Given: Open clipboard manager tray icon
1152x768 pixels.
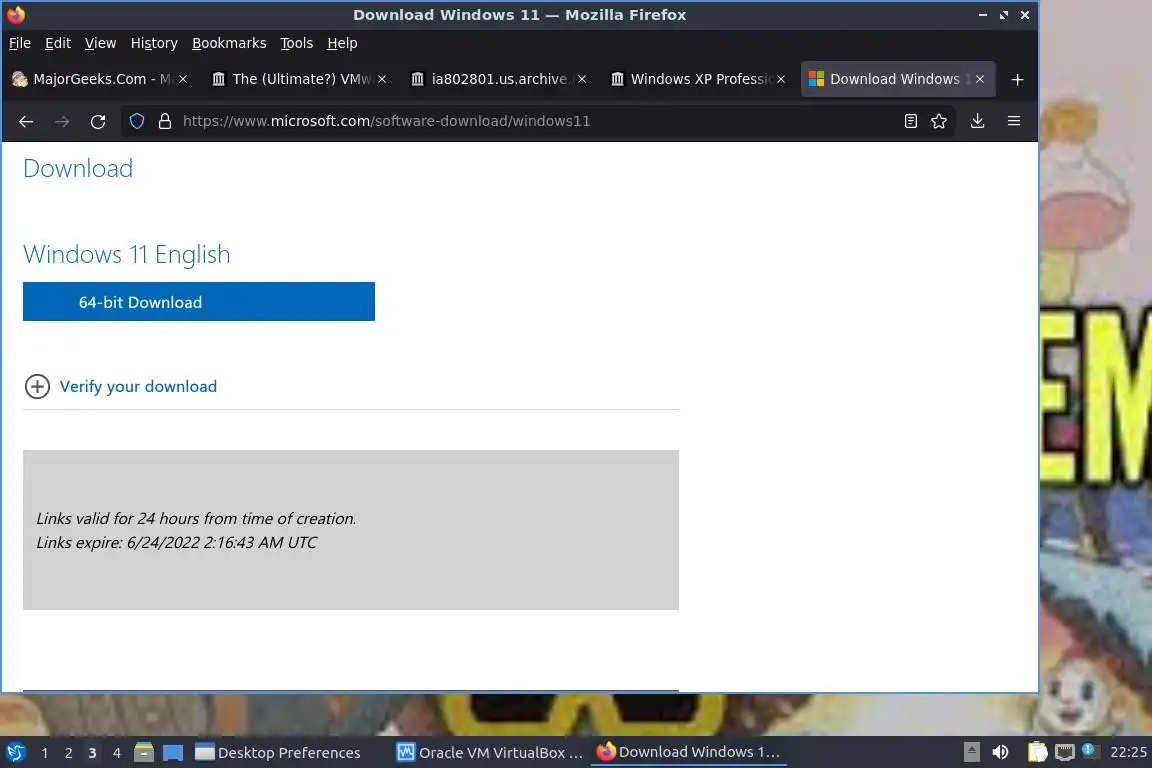Looking at the screenshot, I should click(1037, 752).
